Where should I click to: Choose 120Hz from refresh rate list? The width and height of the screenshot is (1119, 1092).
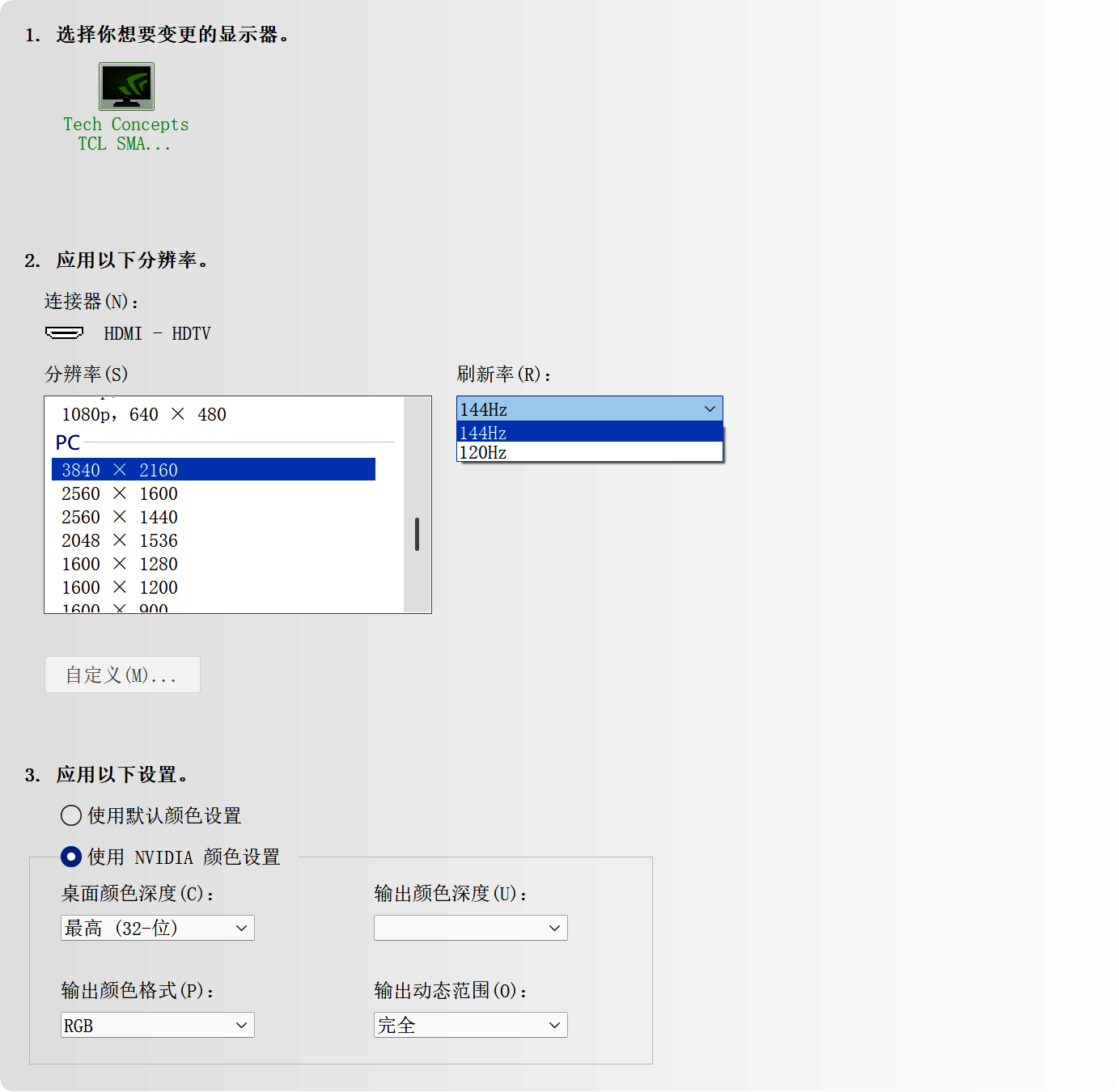[589, 453]
